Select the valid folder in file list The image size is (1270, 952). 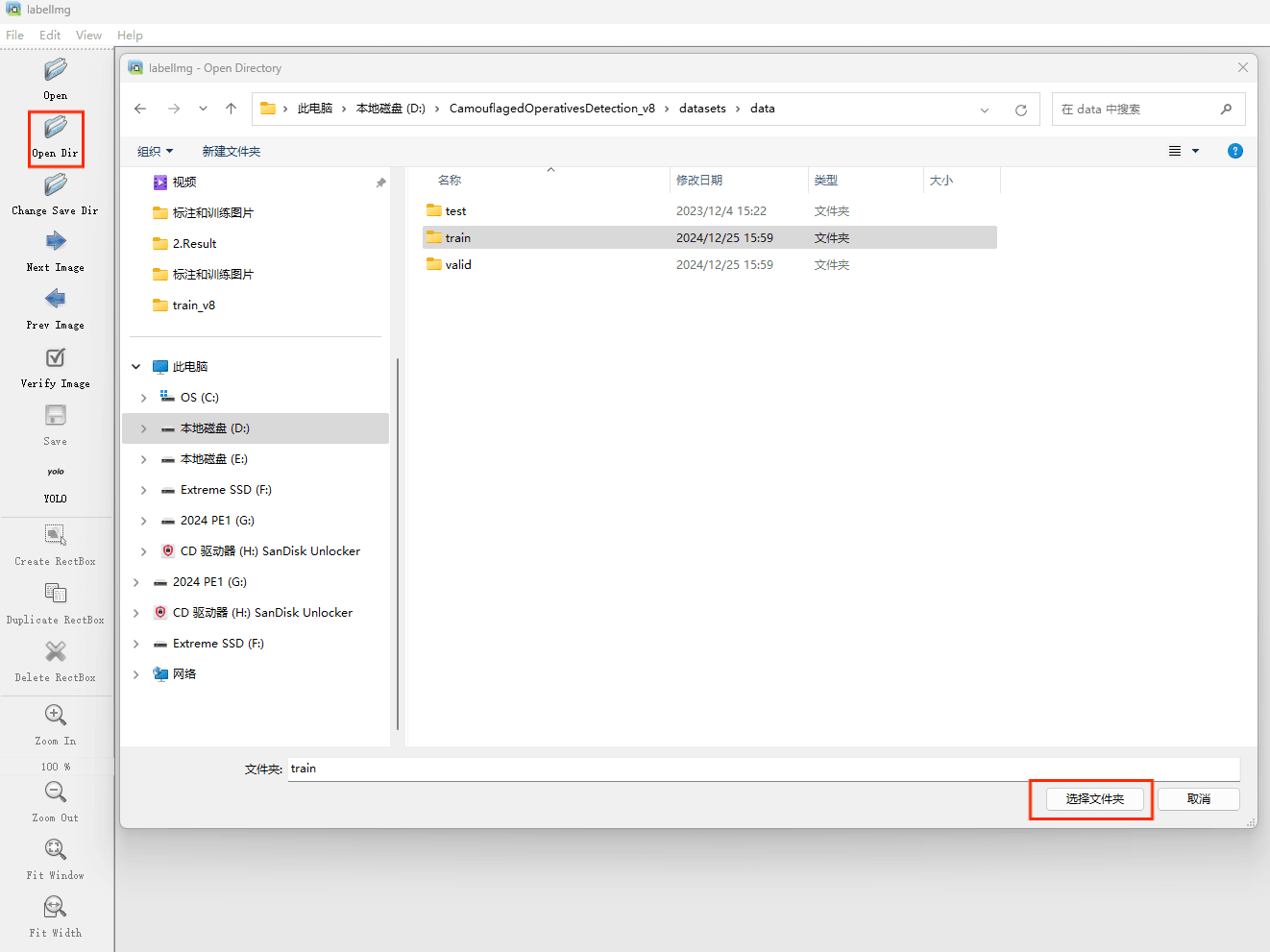coord(458,265)
